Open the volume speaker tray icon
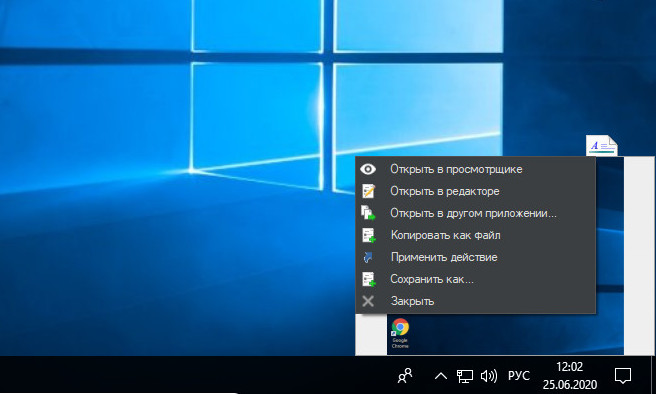The image size is (656, 394). coord(489,376)
